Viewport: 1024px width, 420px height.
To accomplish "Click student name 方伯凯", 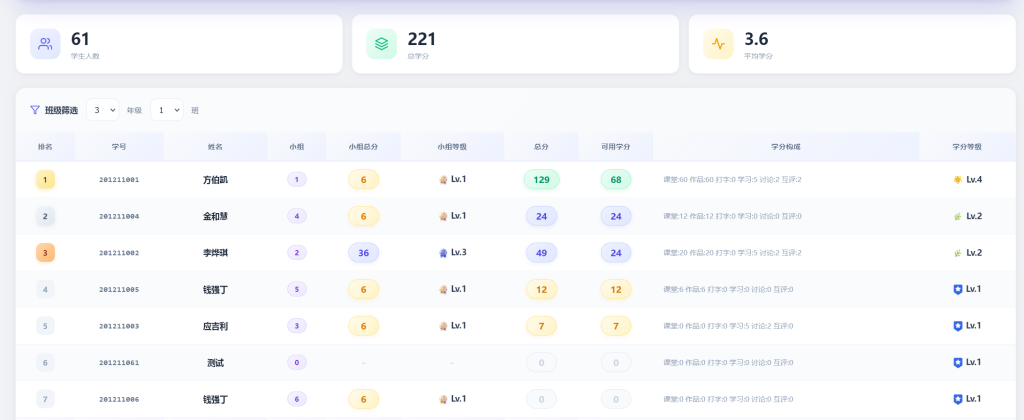I will point(216,180).
